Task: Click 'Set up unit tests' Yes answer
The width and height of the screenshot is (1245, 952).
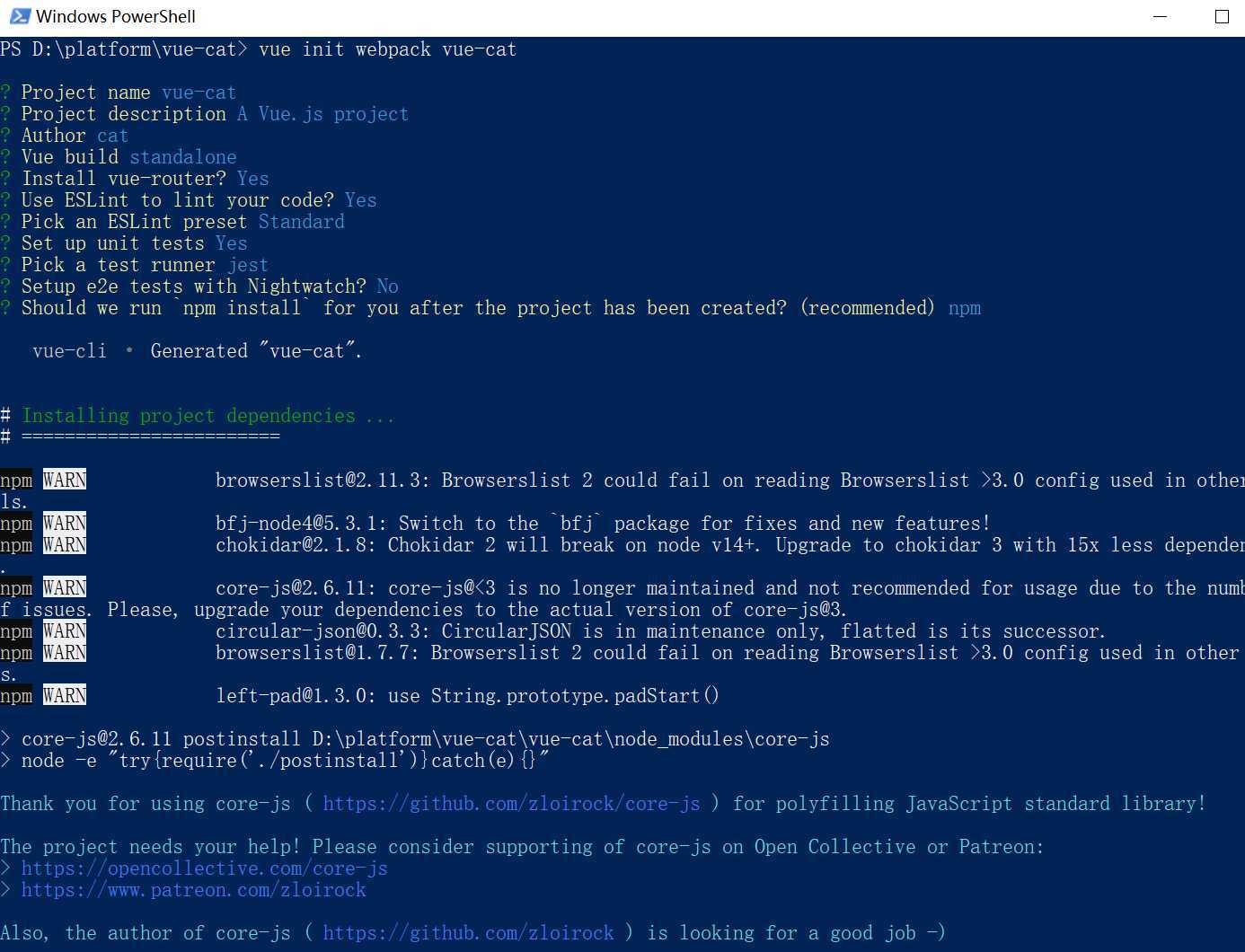Action: tap(232, 243)
